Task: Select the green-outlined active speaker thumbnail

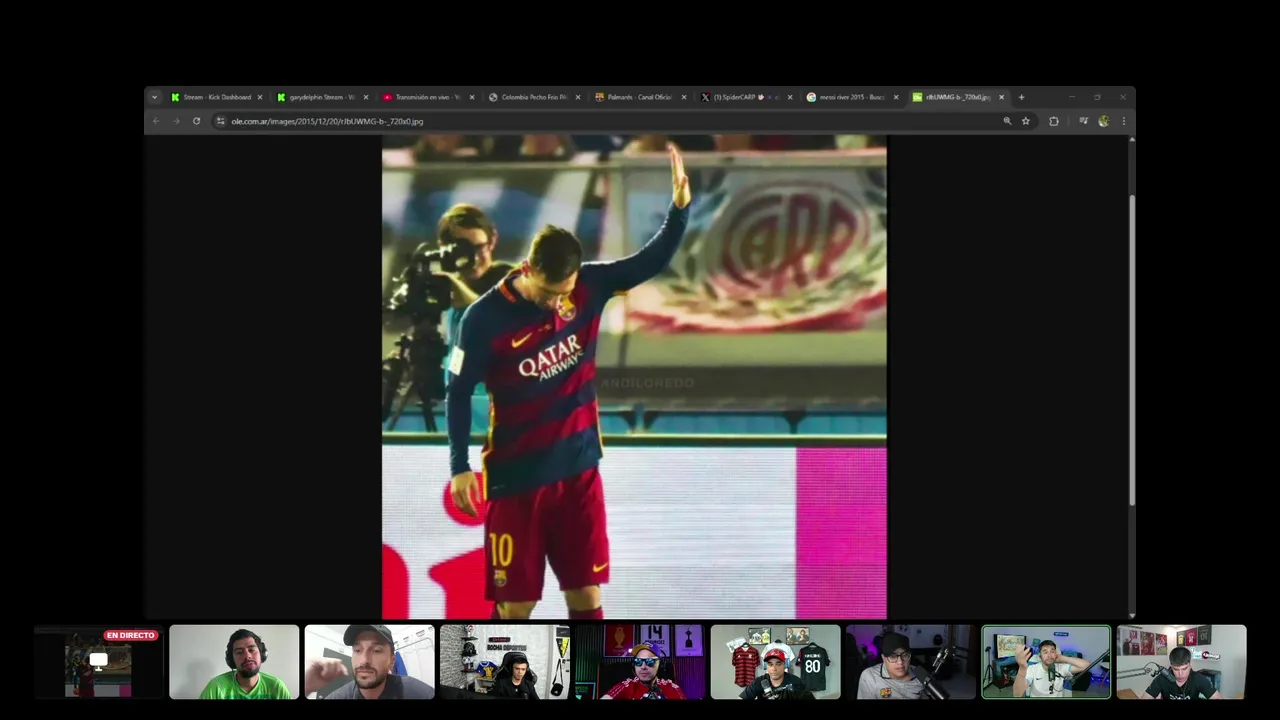Action: (1046, 662)
